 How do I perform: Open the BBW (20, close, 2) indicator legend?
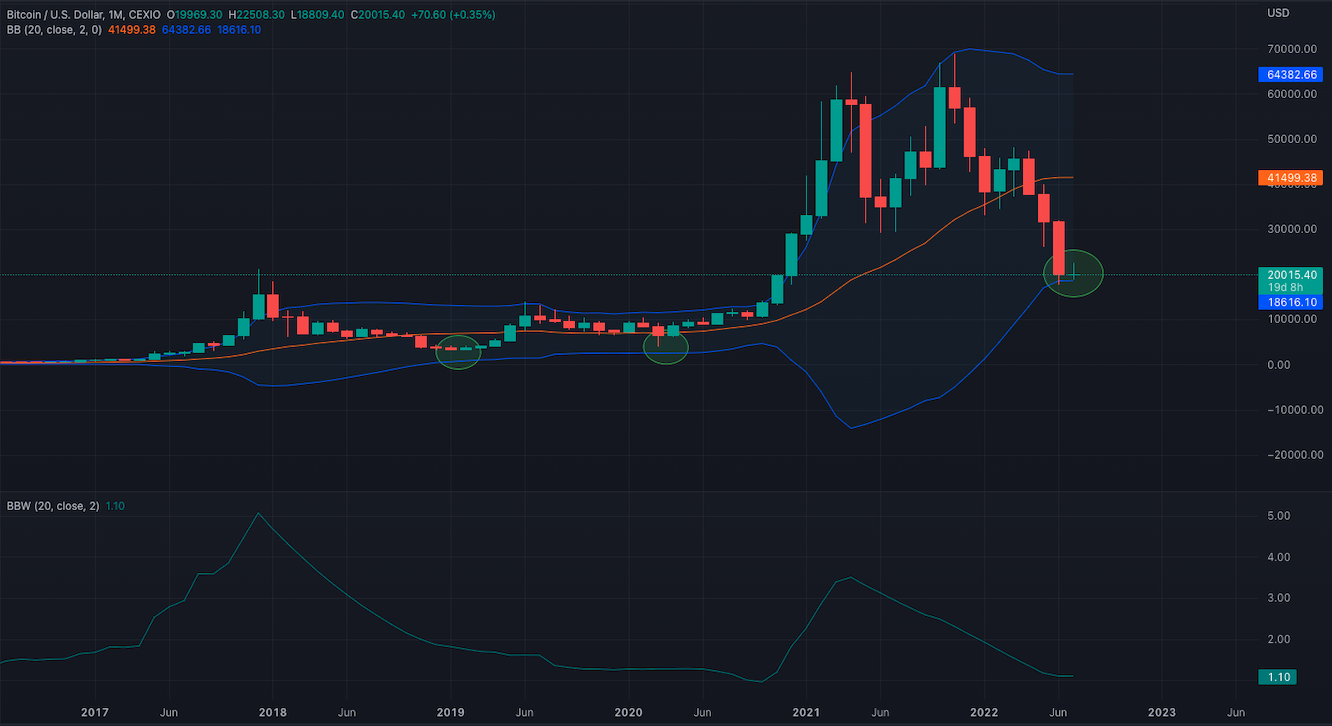point(52,506)
